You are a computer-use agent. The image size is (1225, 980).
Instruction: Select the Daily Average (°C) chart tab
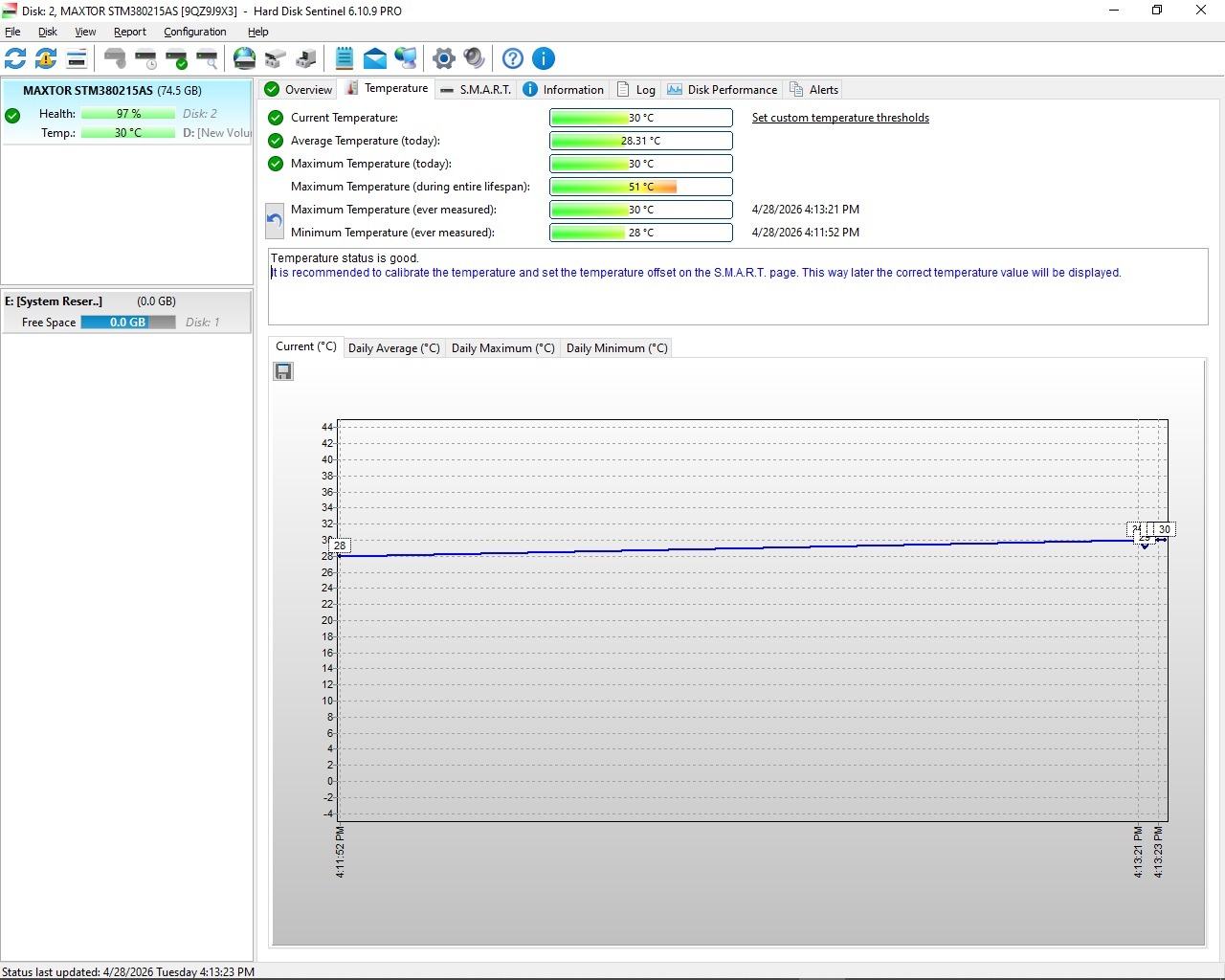[x=393, y=348]
